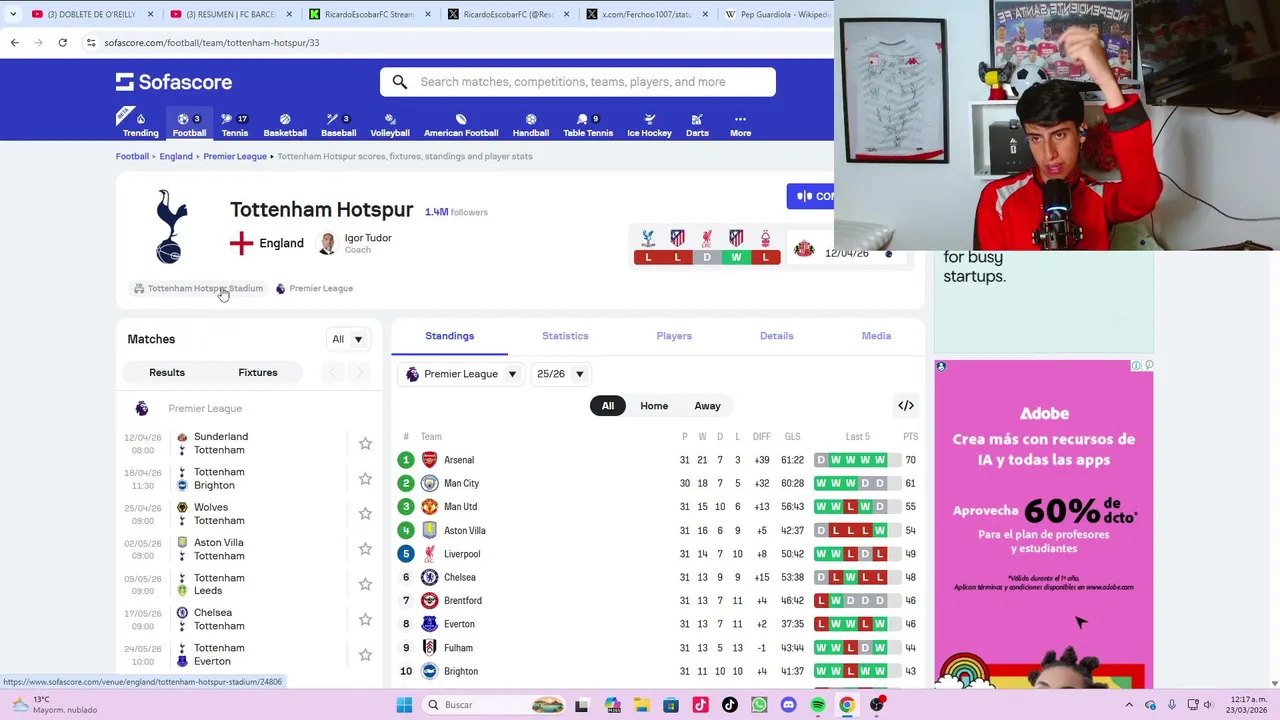
Task: Favorite the Sunderland vs Tottenham match
Action: (x=365, y=443)
